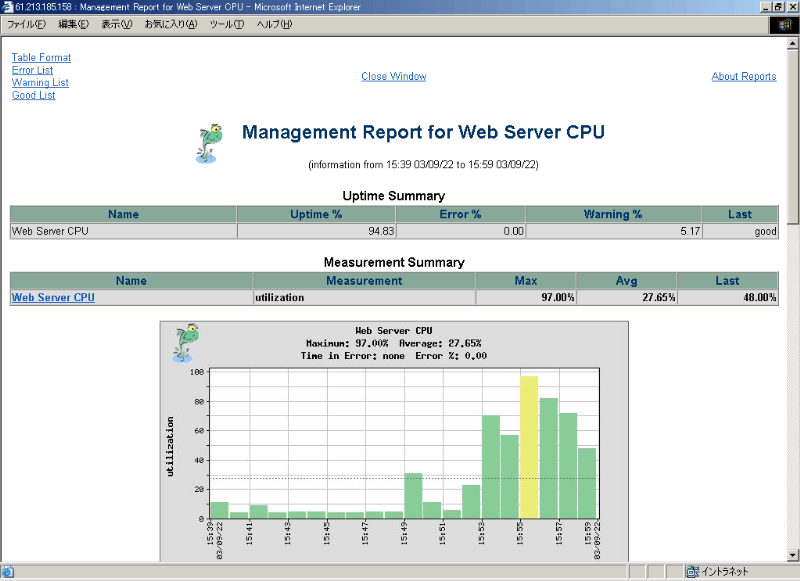Click the page icon at the status bar's left
Viewport: 800px width, 581px height.
(8, 572)
